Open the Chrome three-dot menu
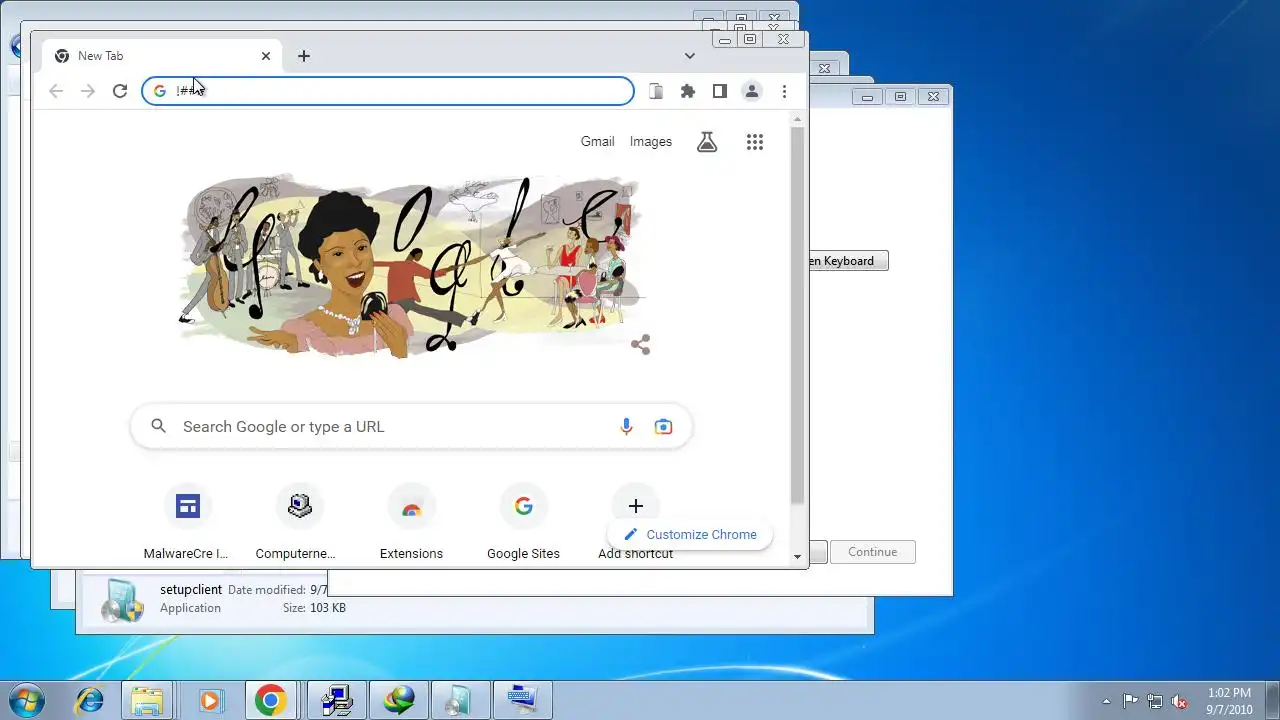Viewport: 1280px width, 720px height. (x=784, y=91)
